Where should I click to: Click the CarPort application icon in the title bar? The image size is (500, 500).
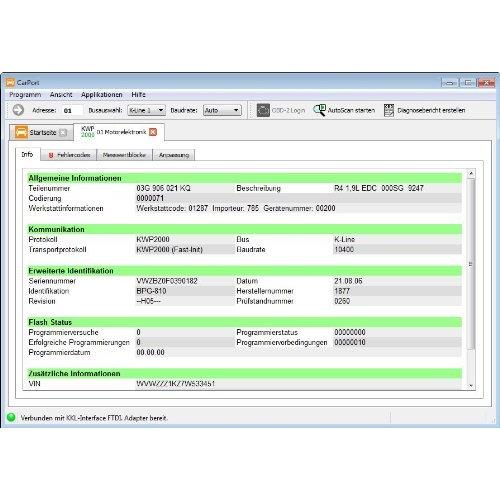point(11,82)
